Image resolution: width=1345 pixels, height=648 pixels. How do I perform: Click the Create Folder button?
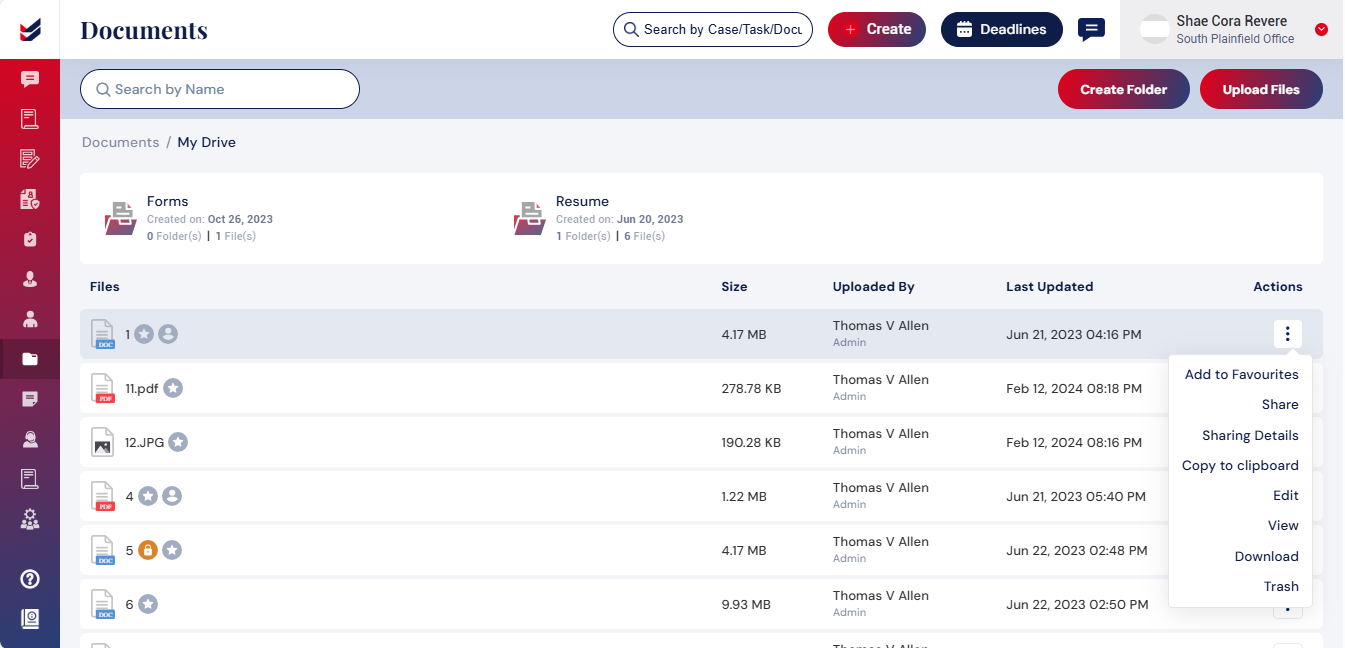1124,89
